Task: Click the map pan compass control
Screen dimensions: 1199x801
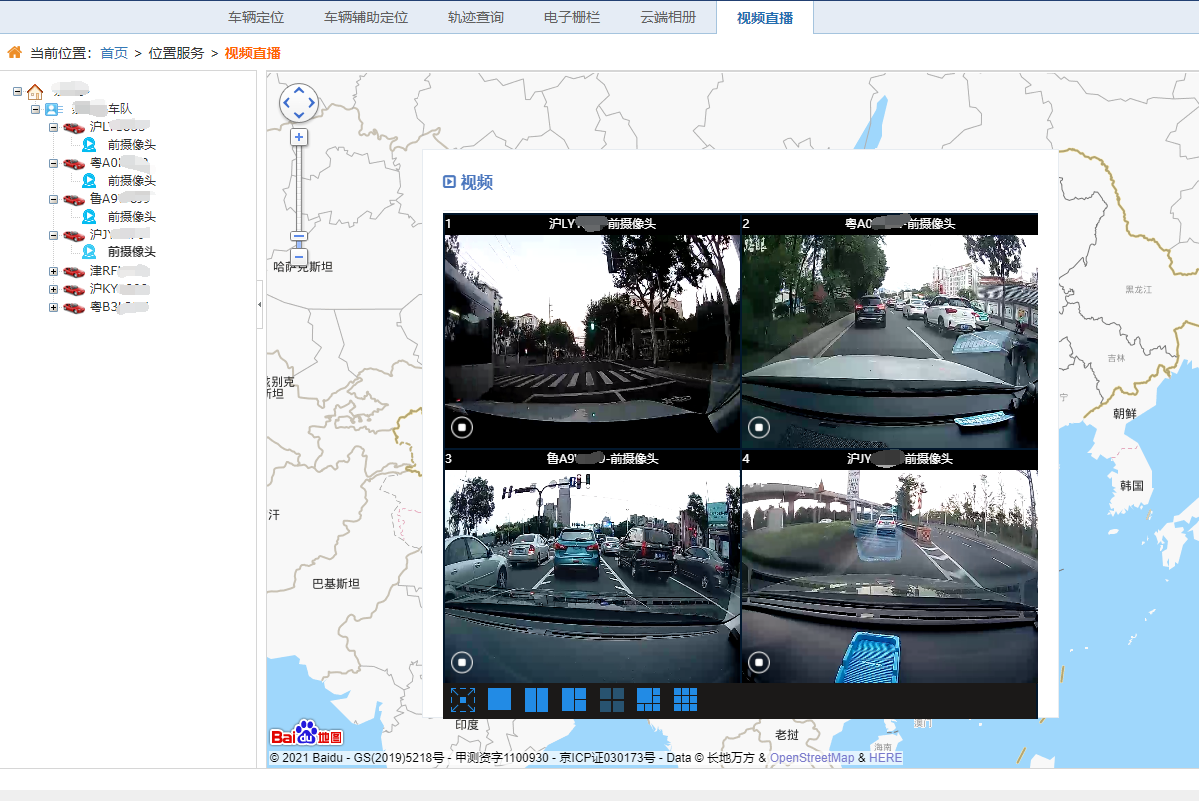Action: (x=298, y=102)
